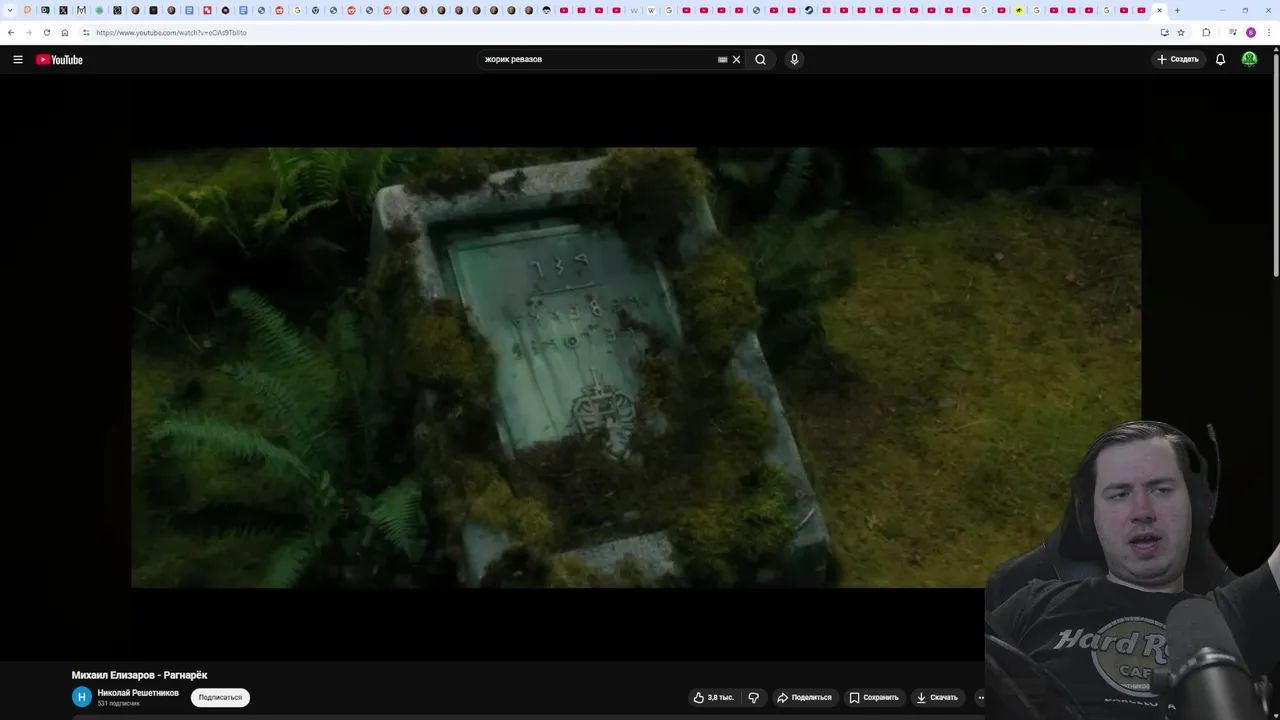
Task: Dislike the video
Action: [754, 697]
